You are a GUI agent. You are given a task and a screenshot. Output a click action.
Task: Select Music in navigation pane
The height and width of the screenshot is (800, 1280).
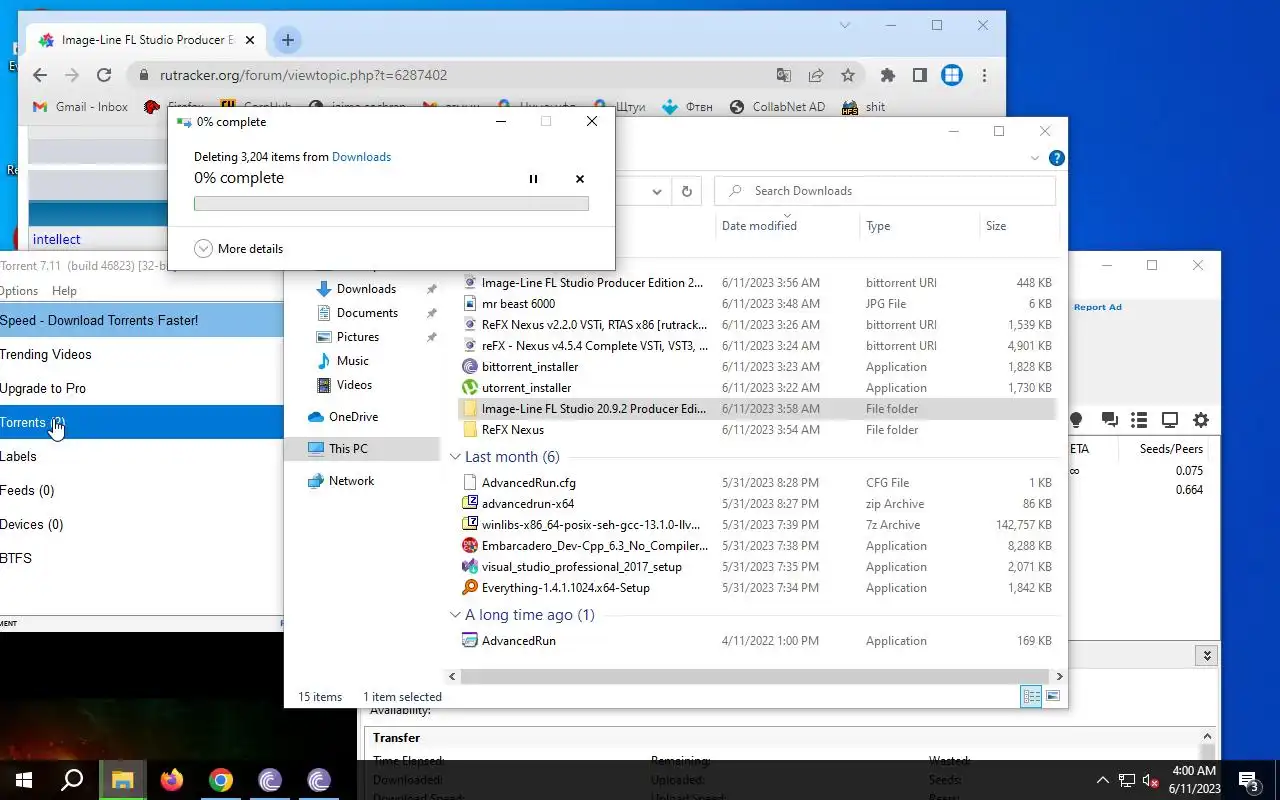click(x=353, y=361)
